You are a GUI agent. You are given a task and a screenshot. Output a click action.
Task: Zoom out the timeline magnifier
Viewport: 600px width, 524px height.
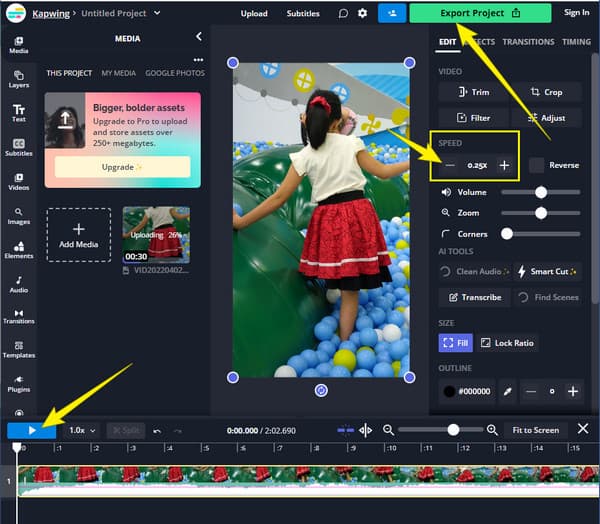388,430
